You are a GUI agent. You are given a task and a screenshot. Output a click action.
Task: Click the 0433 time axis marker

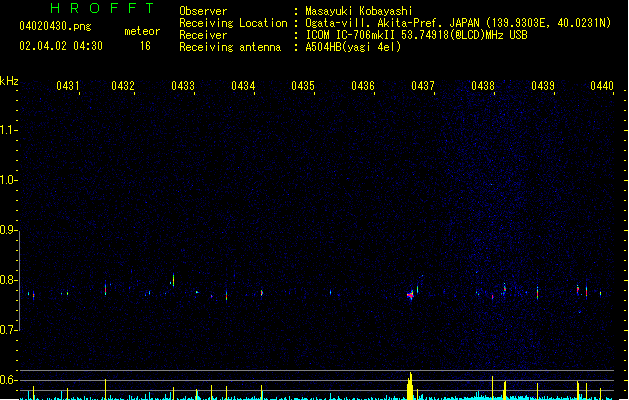[x=183, y=85]
